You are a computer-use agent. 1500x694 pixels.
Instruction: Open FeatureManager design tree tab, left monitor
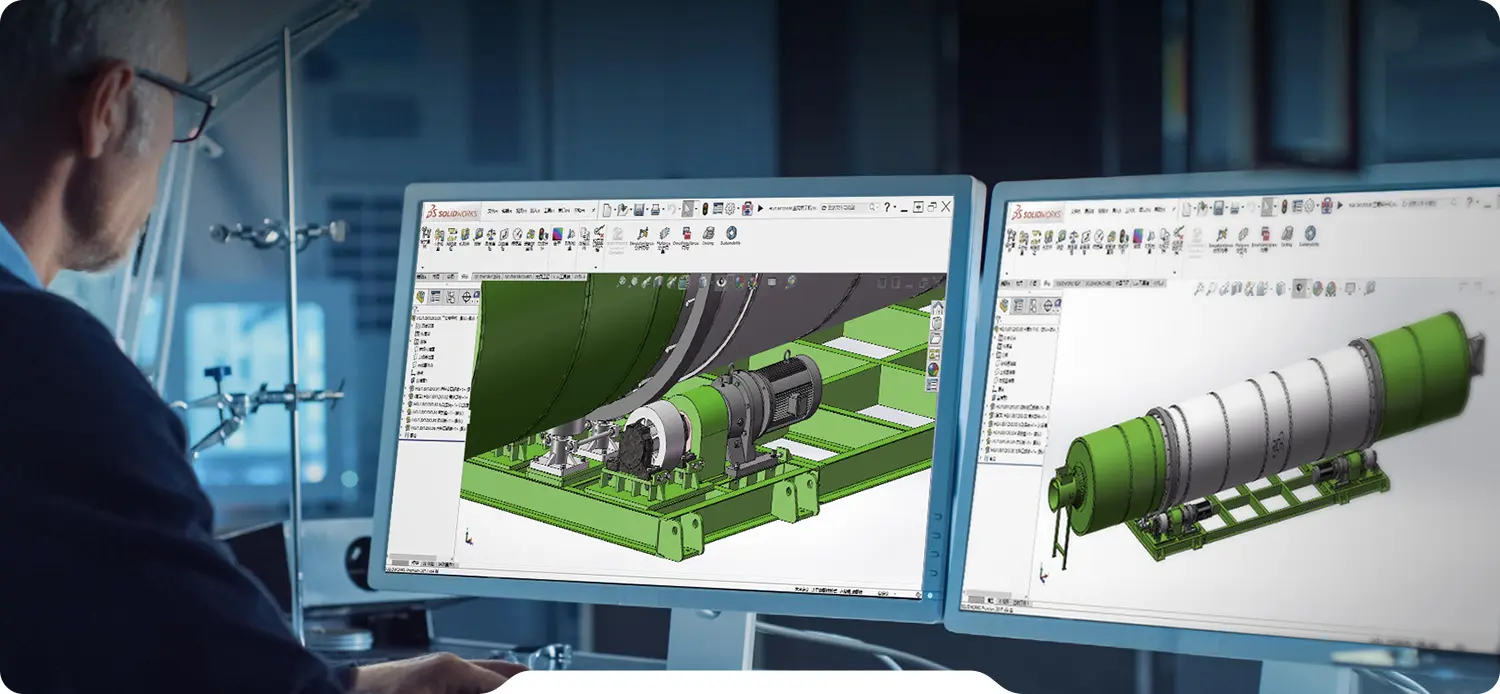point(421,297)
